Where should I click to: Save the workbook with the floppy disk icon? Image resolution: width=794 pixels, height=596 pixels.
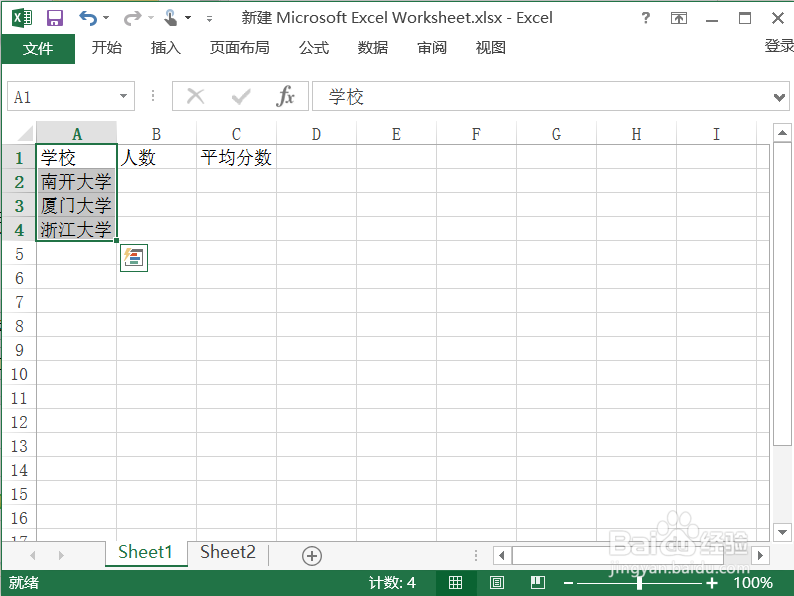[55, 18]
